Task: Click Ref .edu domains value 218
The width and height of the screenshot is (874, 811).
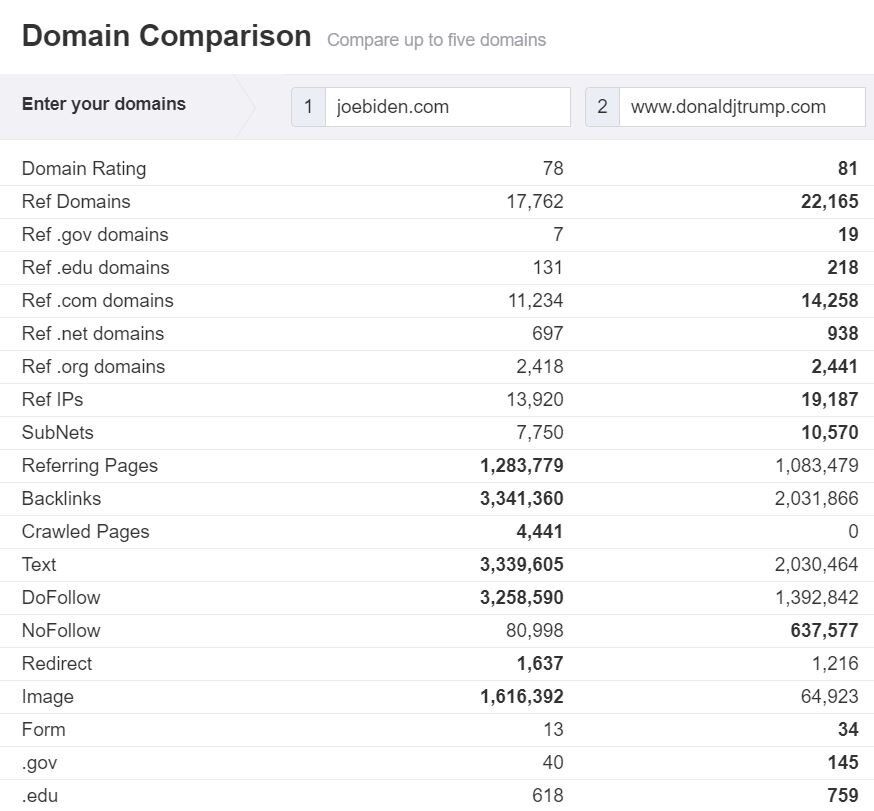Action: 843,268
